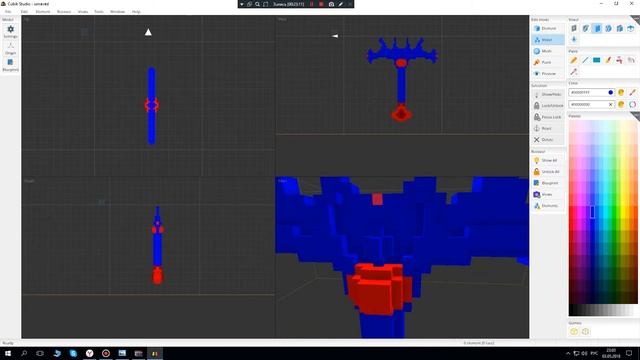The image size is (640, 360).
Task: Click the magnifier on the recording toolbar
Action: coord(258,4)
